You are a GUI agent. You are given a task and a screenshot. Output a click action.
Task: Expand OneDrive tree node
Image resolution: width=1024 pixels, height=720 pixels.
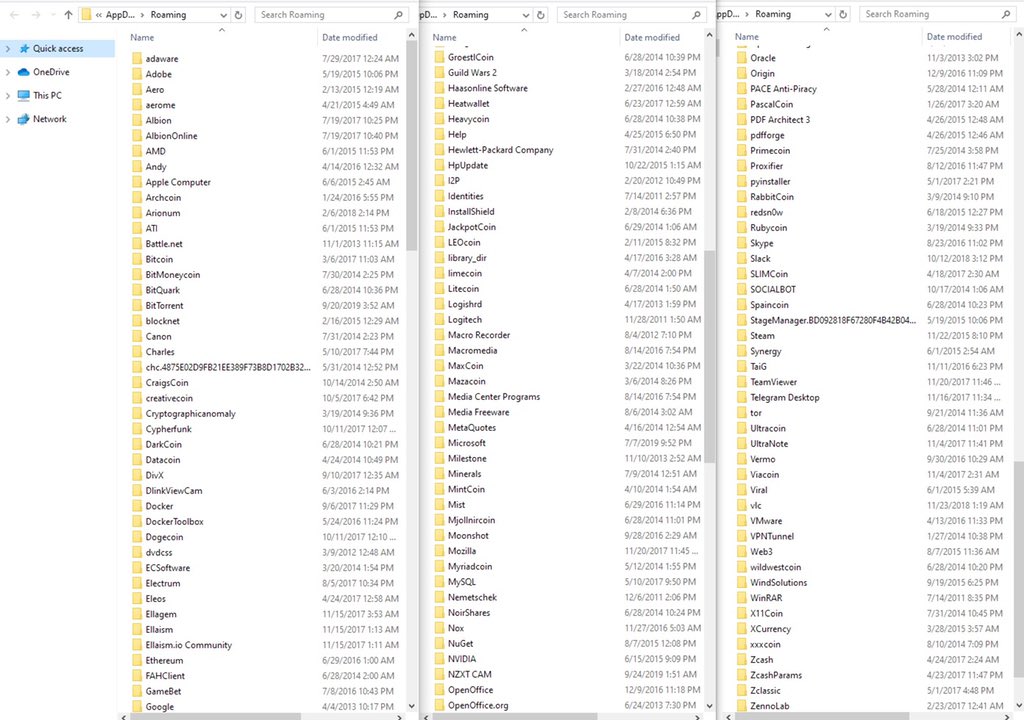point(8,72)
